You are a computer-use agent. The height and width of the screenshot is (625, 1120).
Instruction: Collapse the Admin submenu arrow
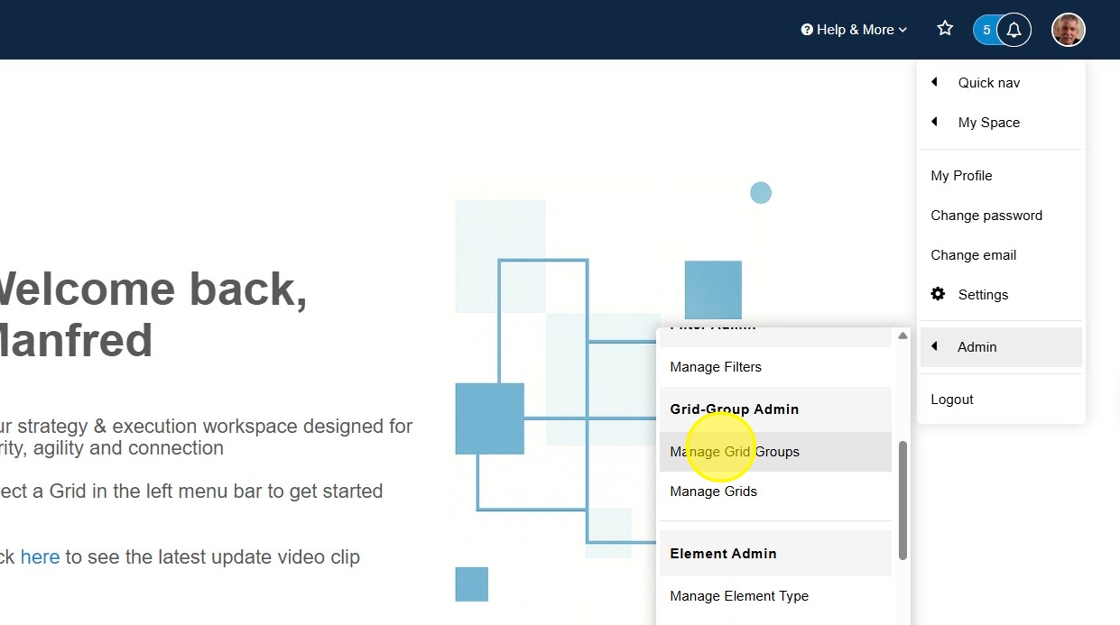click(935, 347)
